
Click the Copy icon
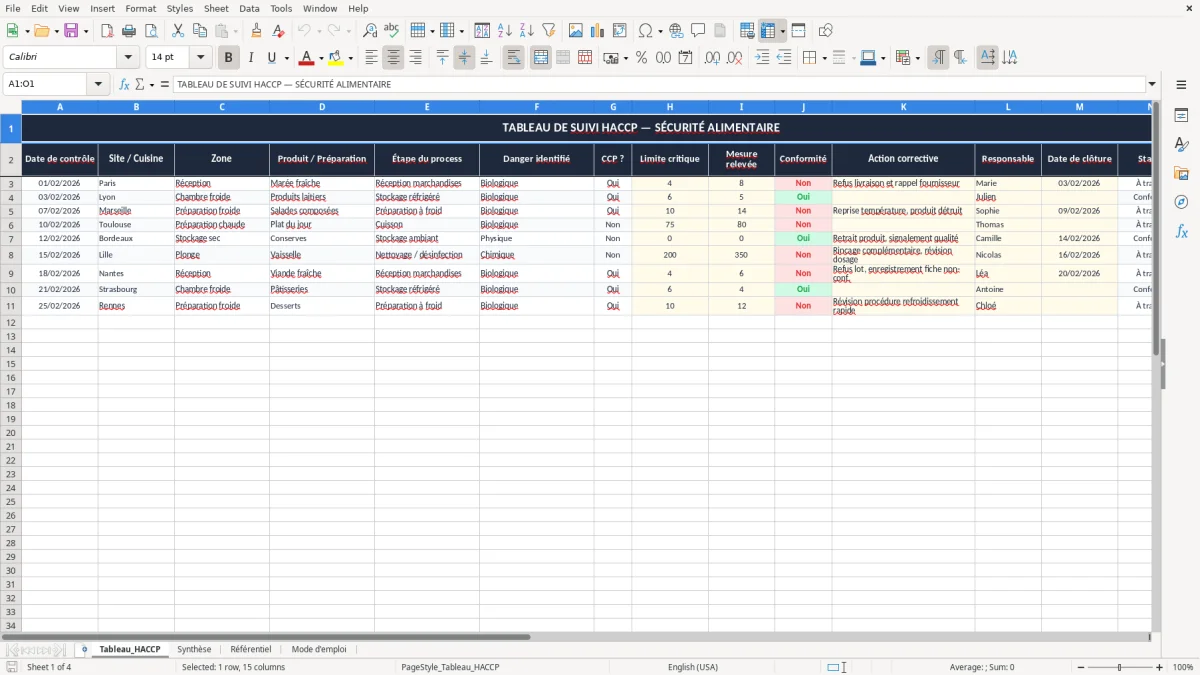200,31
